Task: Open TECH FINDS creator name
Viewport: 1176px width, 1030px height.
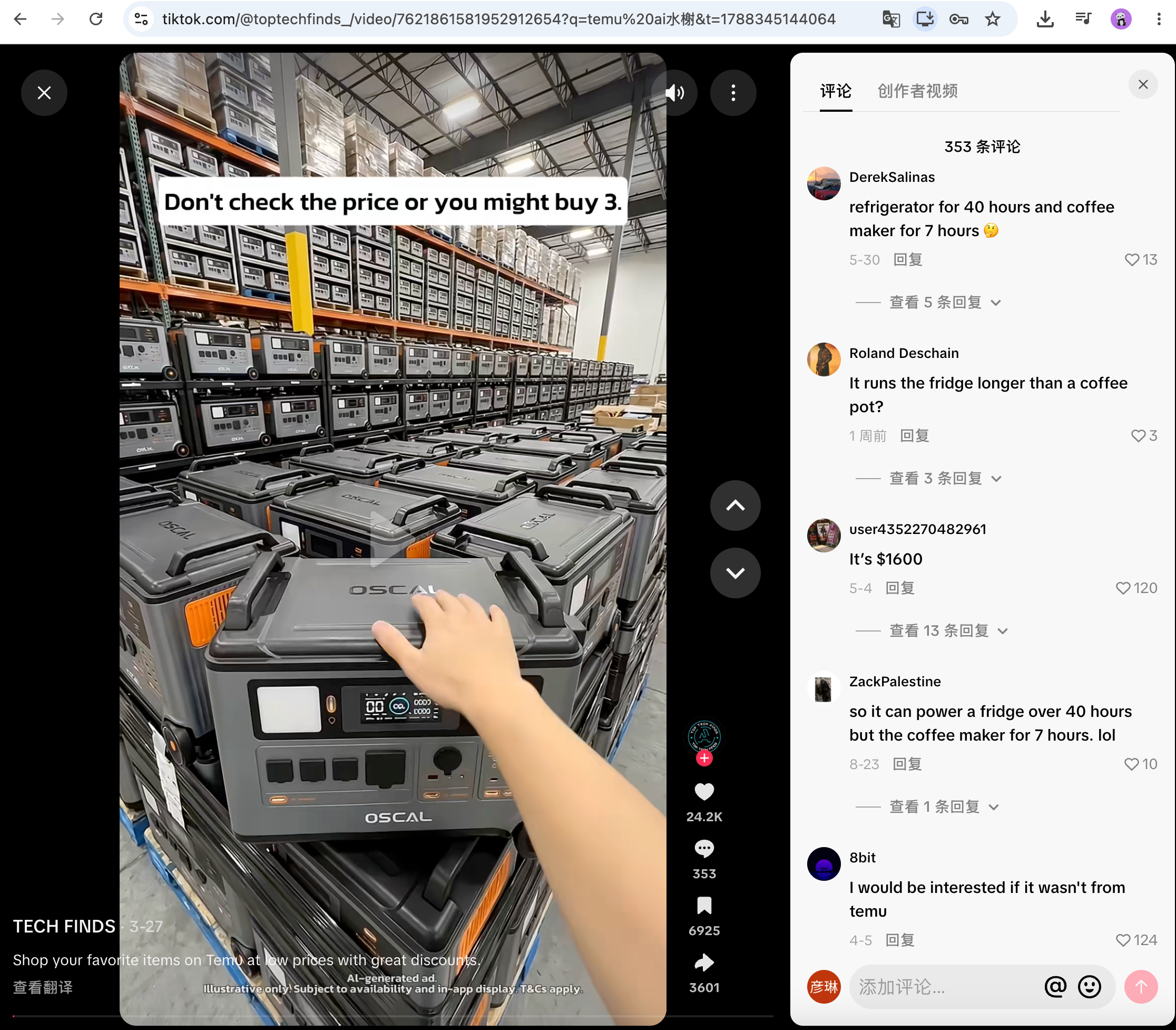Action: coord(64,926)
